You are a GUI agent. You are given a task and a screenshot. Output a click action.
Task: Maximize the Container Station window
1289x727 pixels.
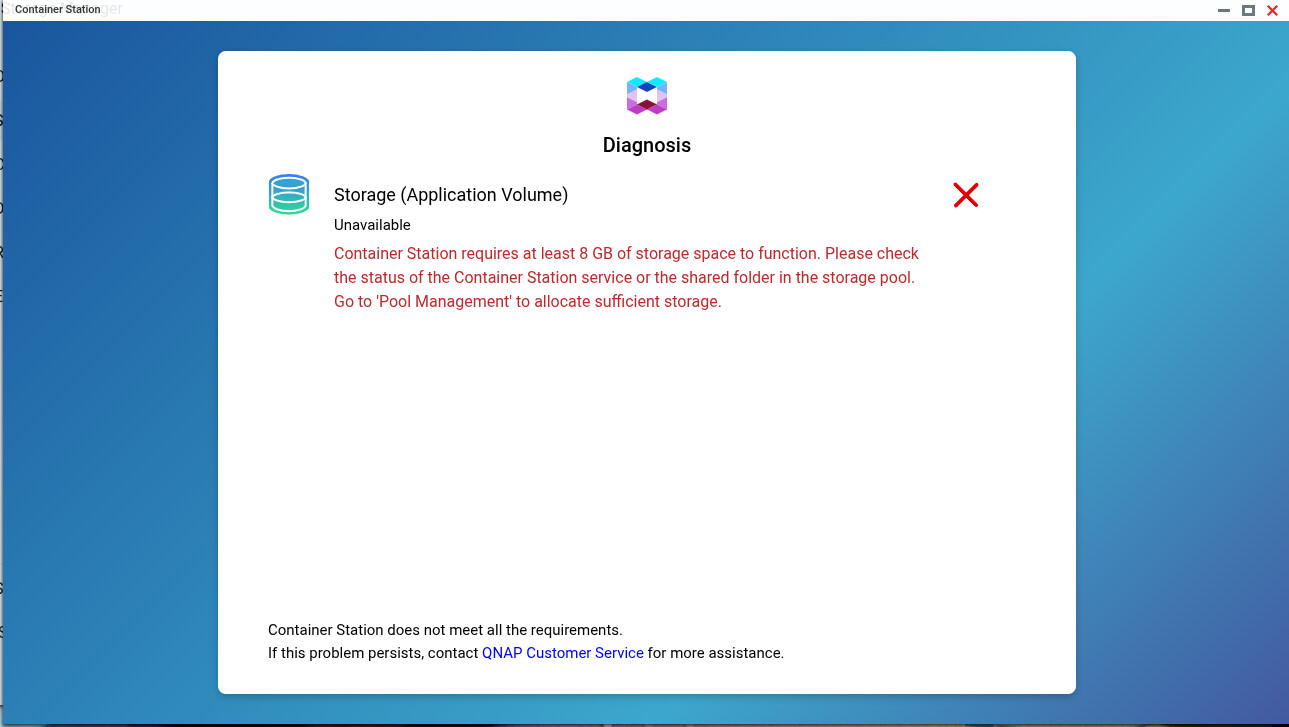[x=1248, y=10]
